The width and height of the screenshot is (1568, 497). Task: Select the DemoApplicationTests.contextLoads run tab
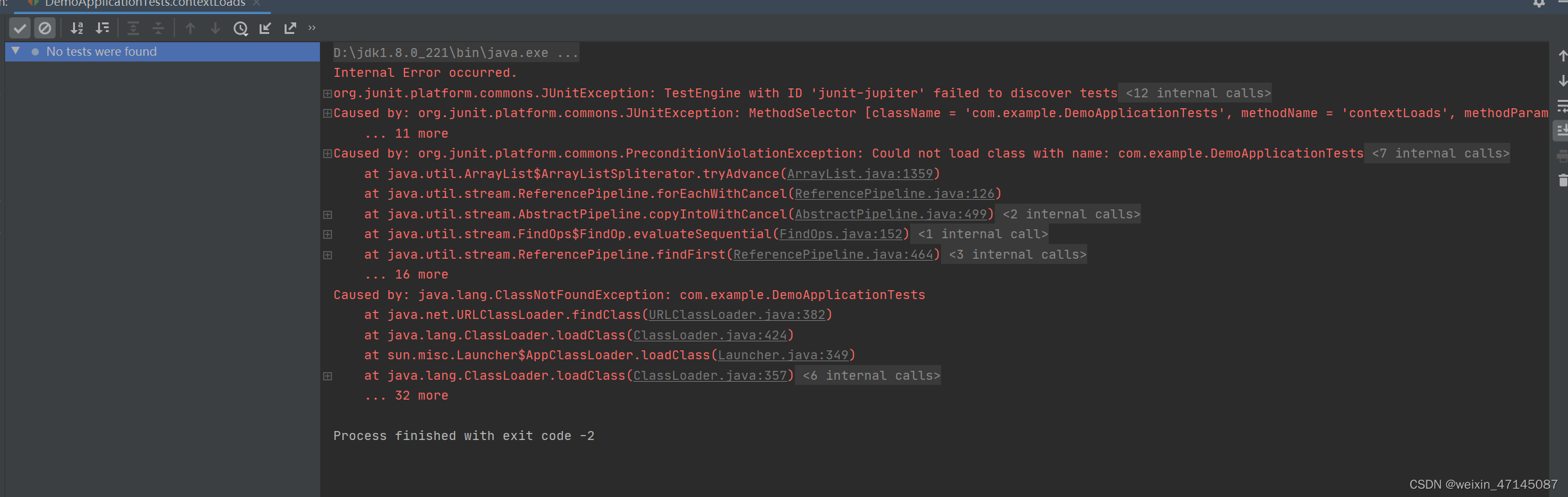(x=144, y=4)
